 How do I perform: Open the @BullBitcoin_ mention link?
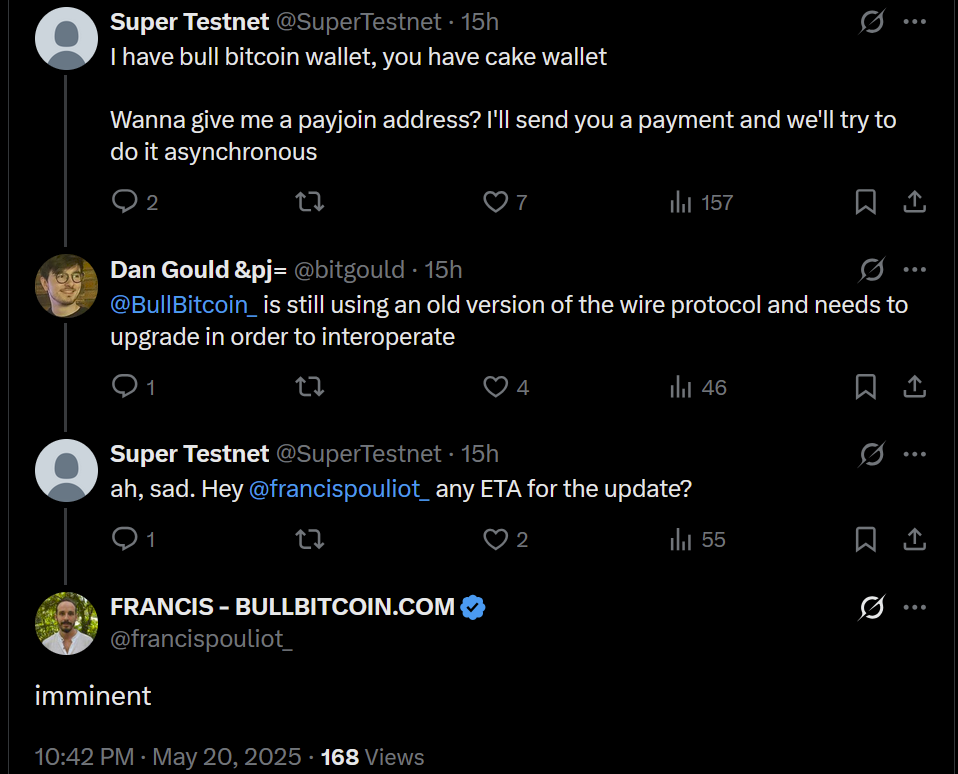(x=184, y=304)
